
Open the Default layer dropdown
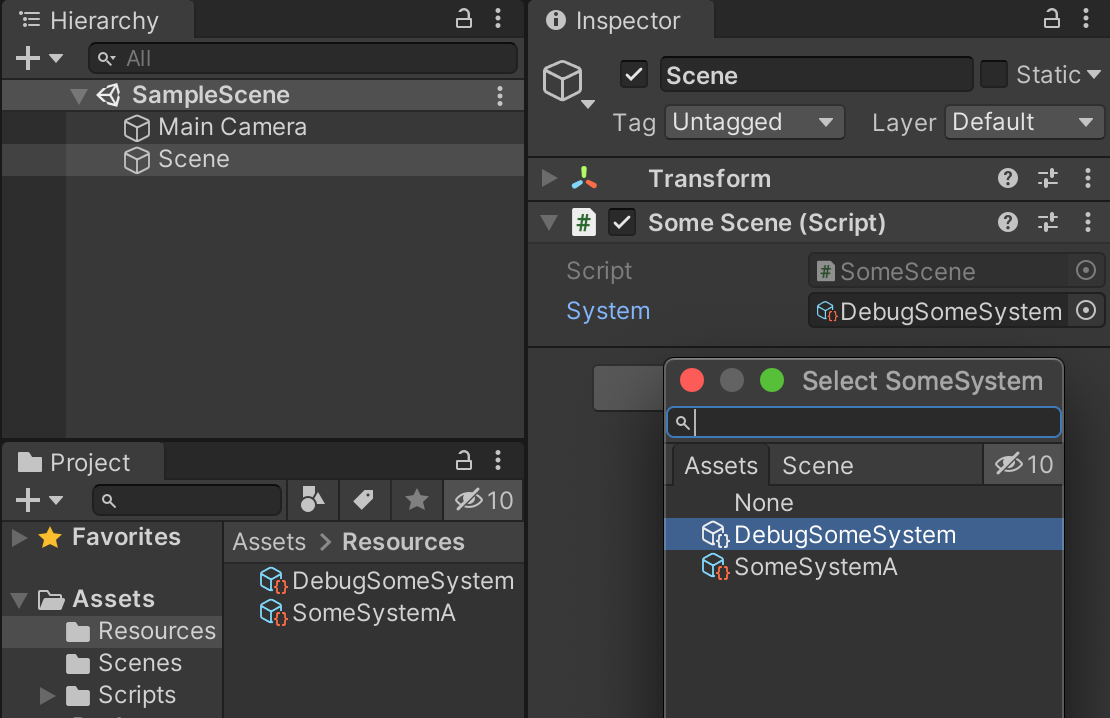[1023, 122]
